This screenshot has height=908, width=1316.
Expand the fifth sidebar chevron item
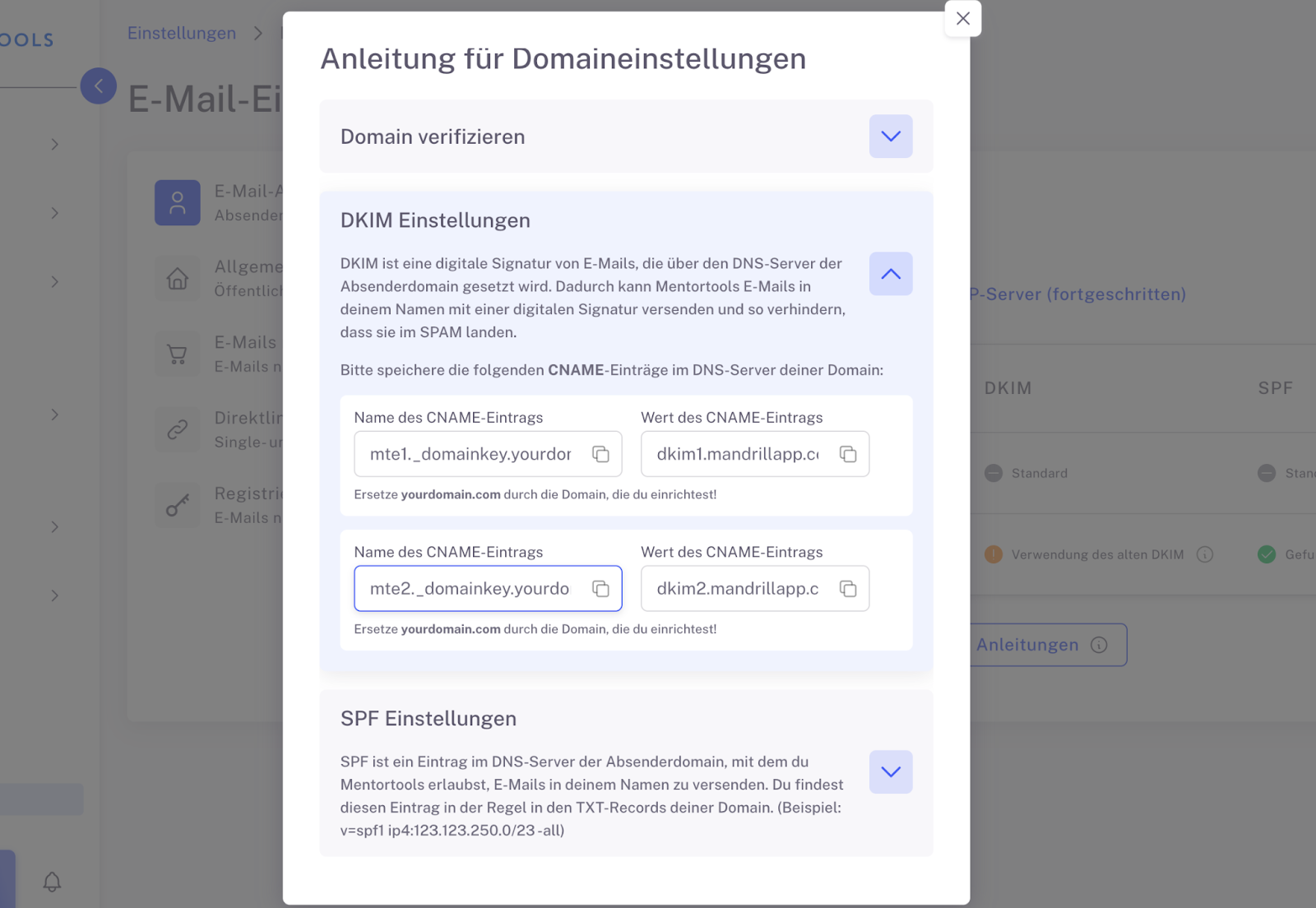(55, 527)
